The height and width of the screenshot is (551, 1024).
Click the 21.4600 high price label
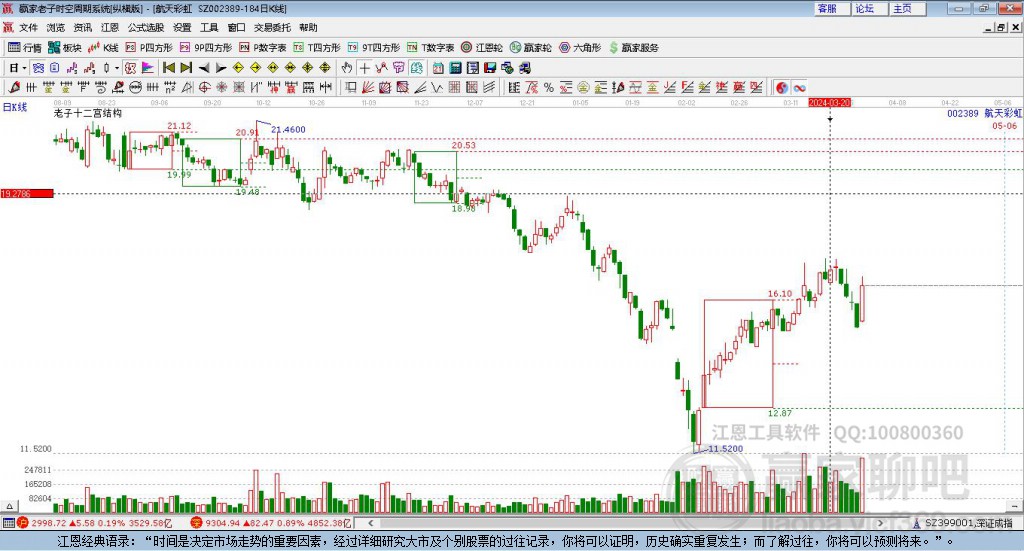click(x=288, y=129)
